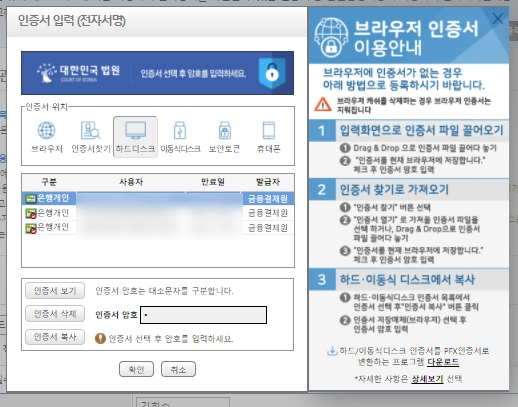This screenshot has height=407, width=518.
Task: Click the padlock shield icon in the banner
Action: 272,73
